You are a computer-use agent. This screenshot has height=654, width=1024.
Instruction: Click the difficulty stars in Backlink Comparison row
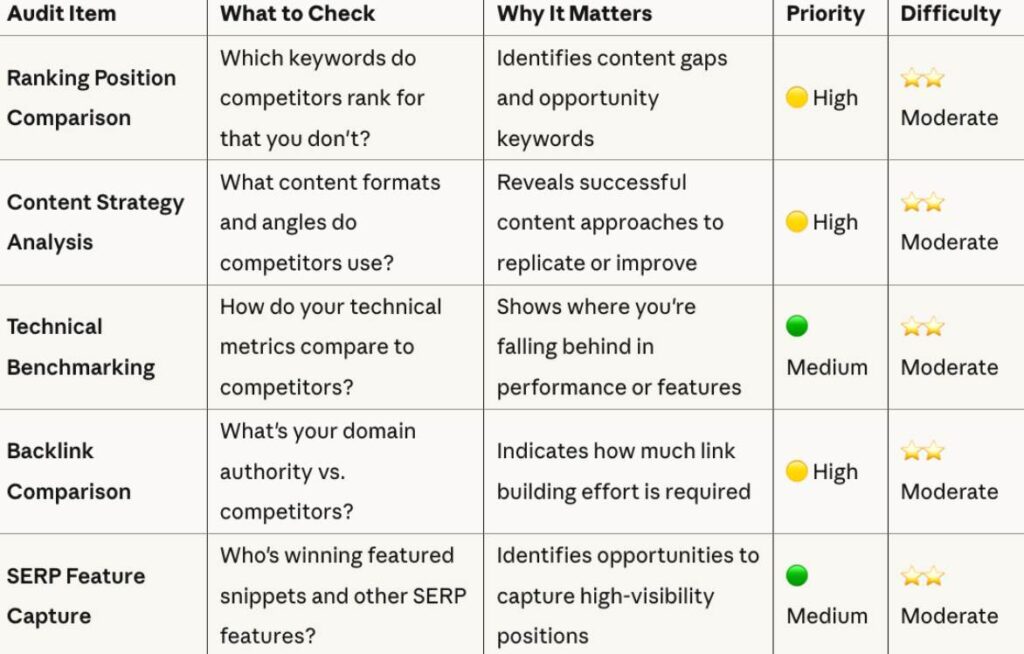922,451
